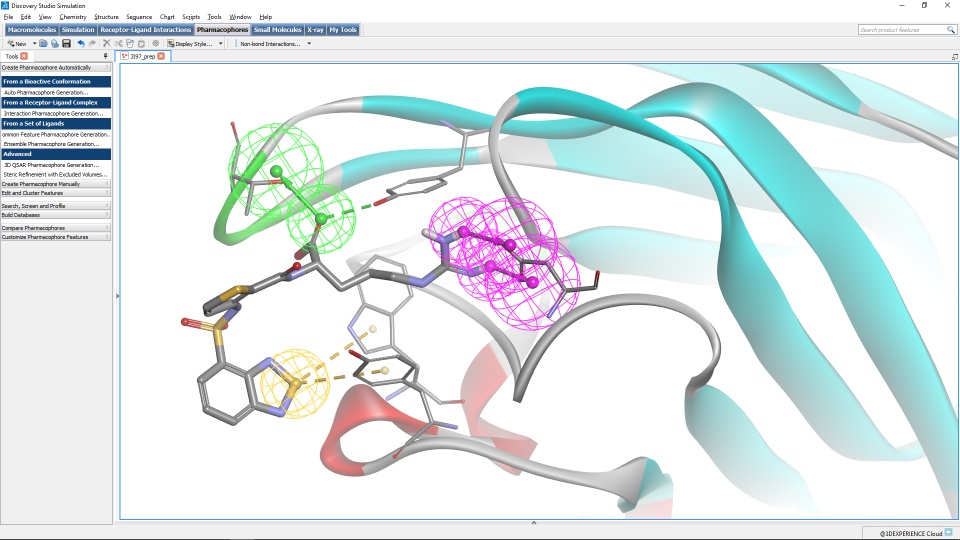The image size is (960, 540).
Task: Expand Build Databases section
Action: [56, 215]
